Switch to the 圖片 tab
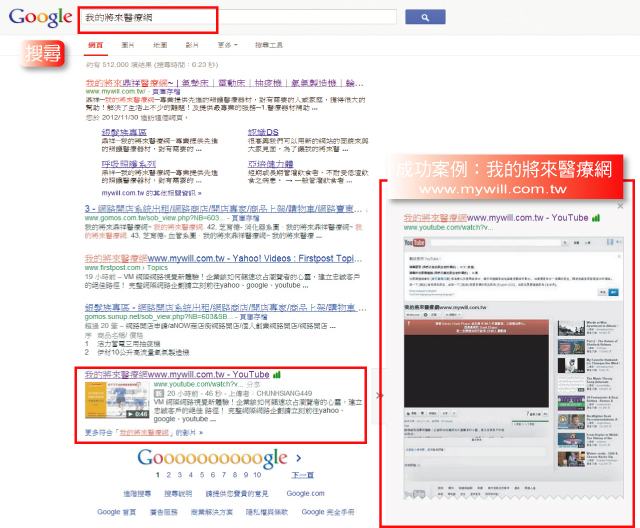Image resolution: width=640 pixels, height=528 pixels. click(128, 45)
